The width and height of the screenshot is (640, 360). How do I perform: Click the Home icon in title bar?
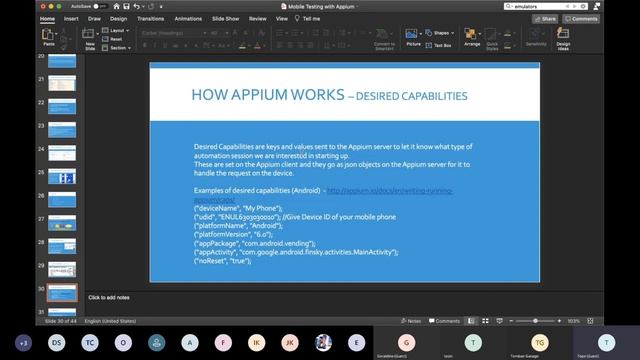117,7
